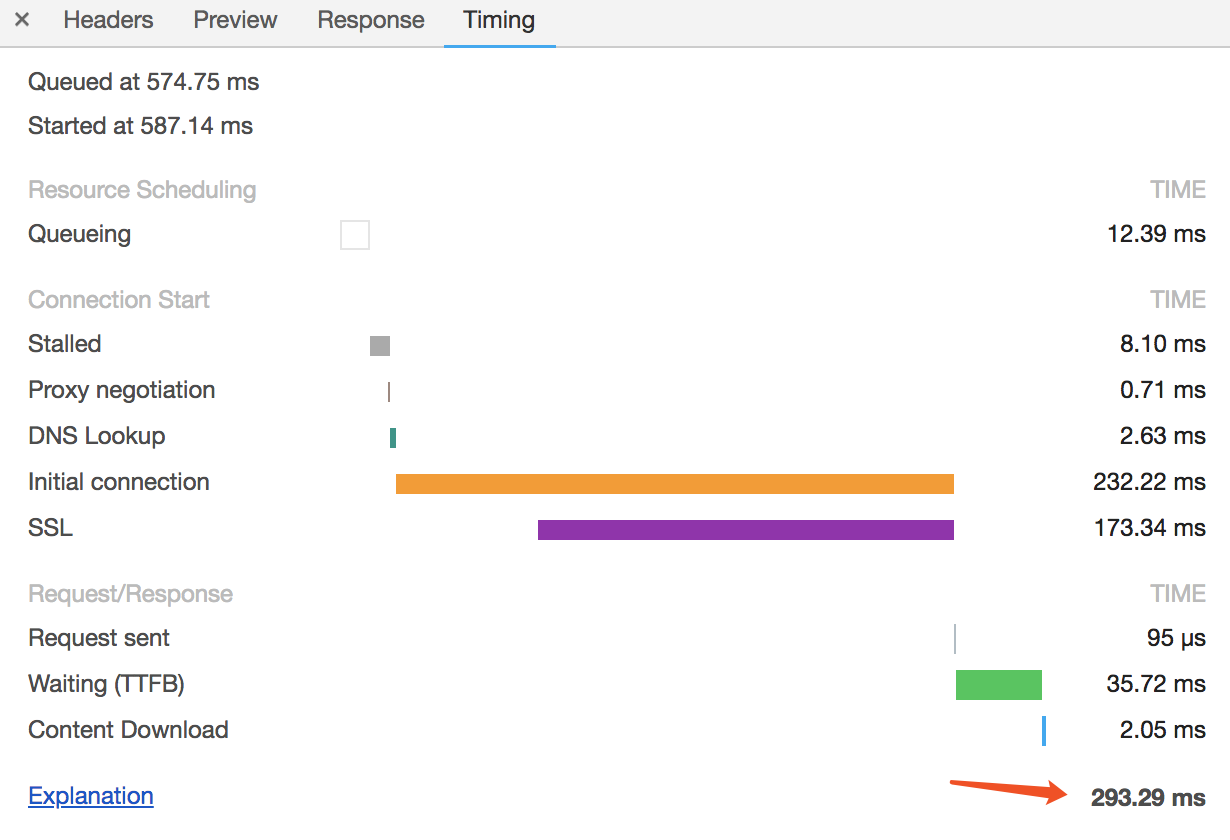Click the Timing tab

pos(499,20)
